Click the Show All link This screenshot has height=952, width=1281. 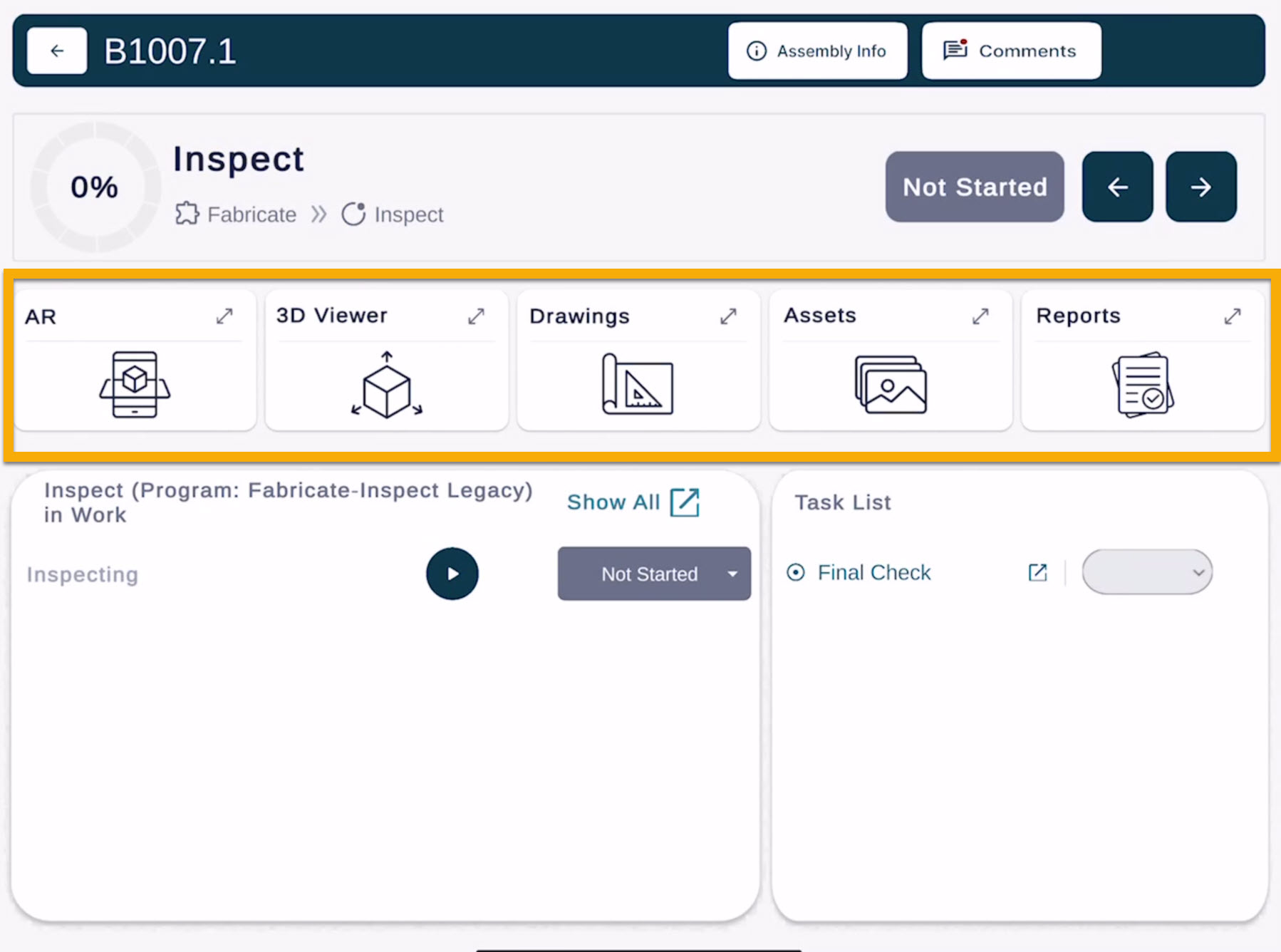click(x=633, y=502)
